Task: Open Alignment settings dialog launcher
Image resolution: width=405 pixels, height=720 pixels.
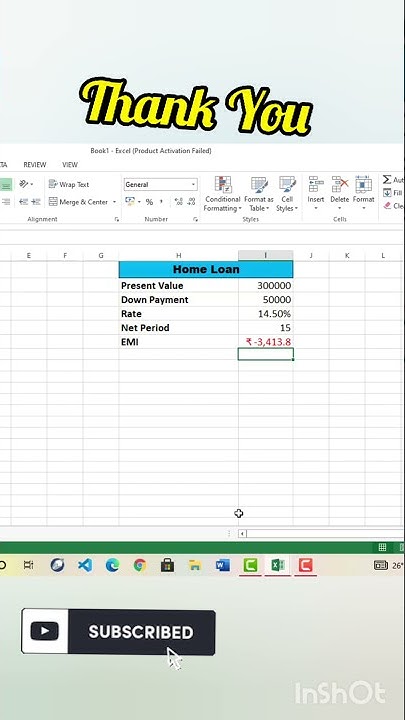Action: [x=117, y=219]
